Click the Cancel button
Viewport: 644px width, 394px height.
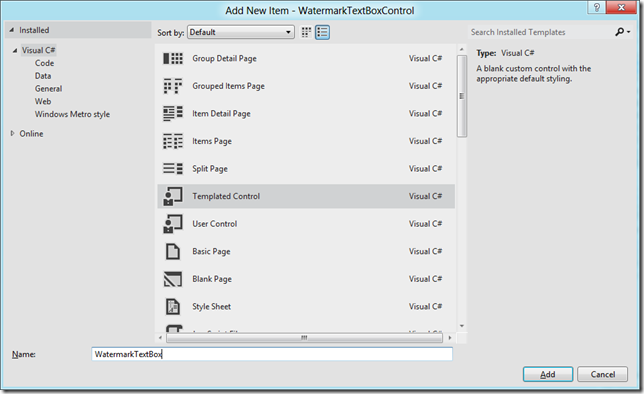click(x=603, y=374)
